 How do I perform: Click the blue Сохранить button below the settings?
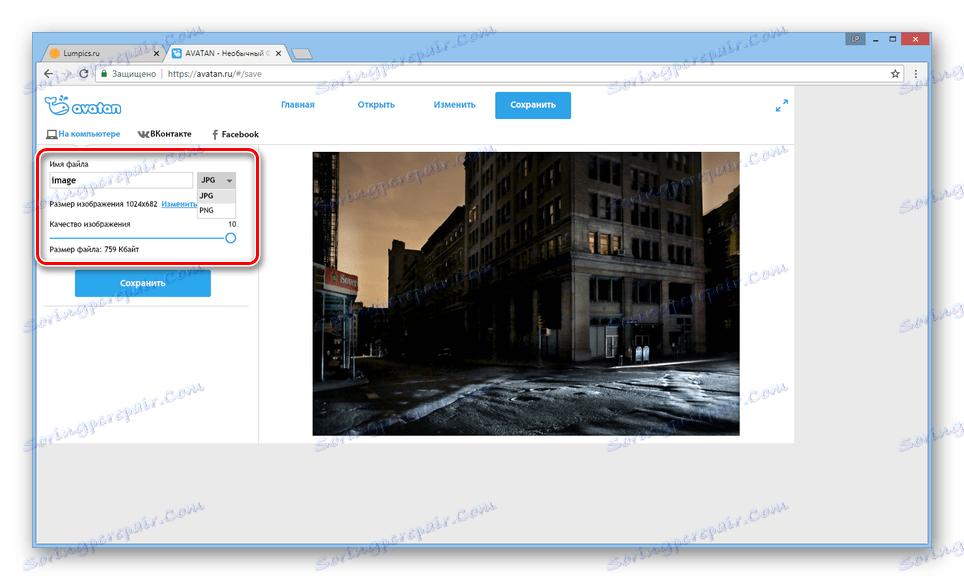[x=143, y=284]
